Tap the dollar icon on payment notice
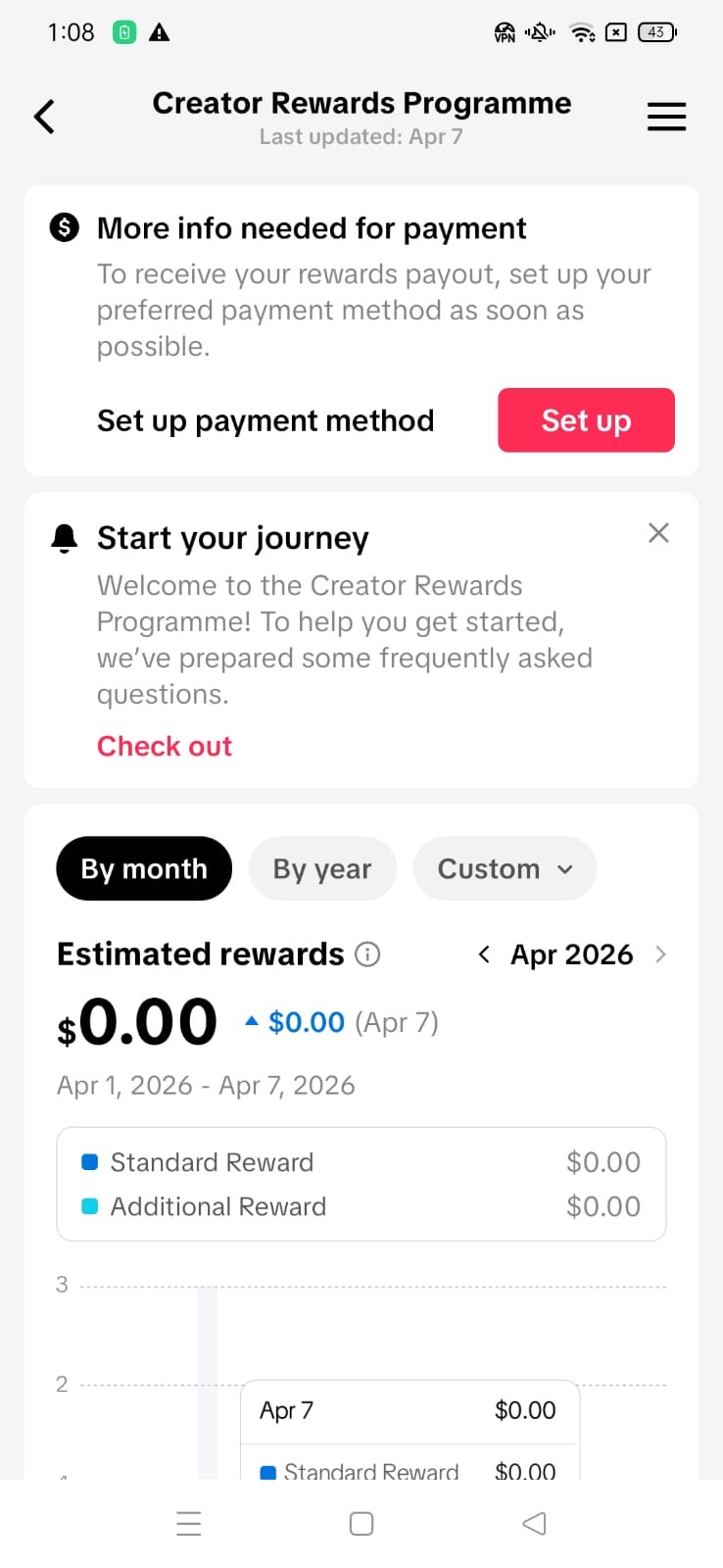The height and width of the screenshot is (1568, 723). click(x=65, y=228)
